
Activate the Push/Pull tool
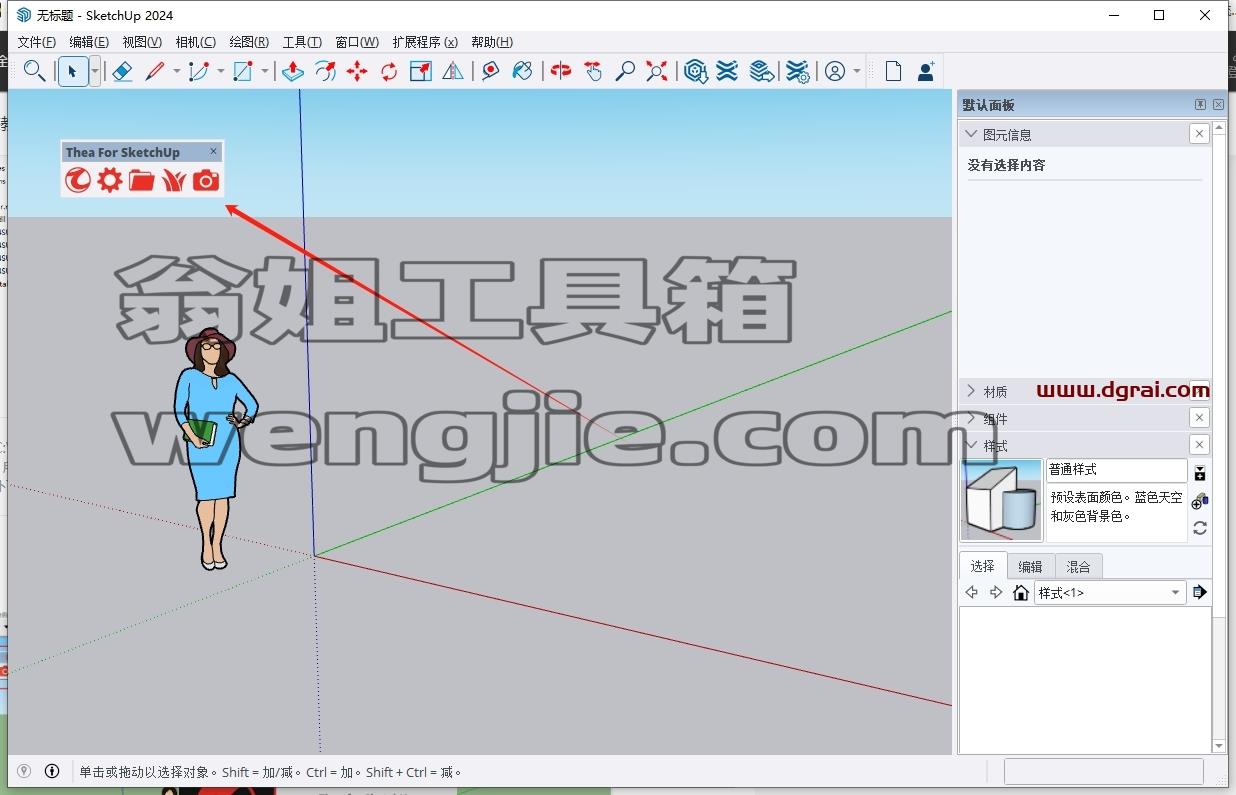(x=293, y=71)
